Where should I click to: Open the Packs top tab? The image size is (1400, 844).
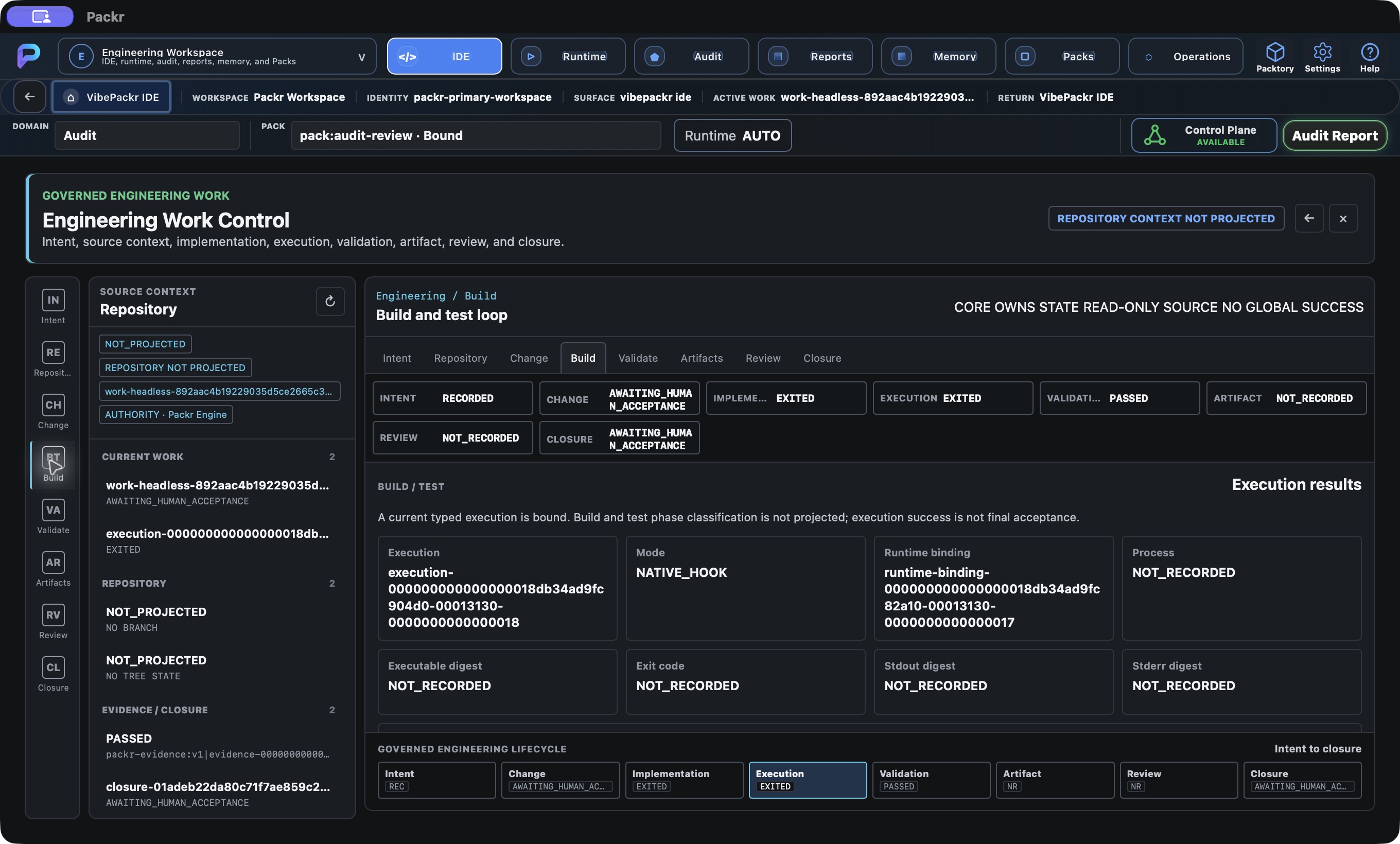(1061, 56)
